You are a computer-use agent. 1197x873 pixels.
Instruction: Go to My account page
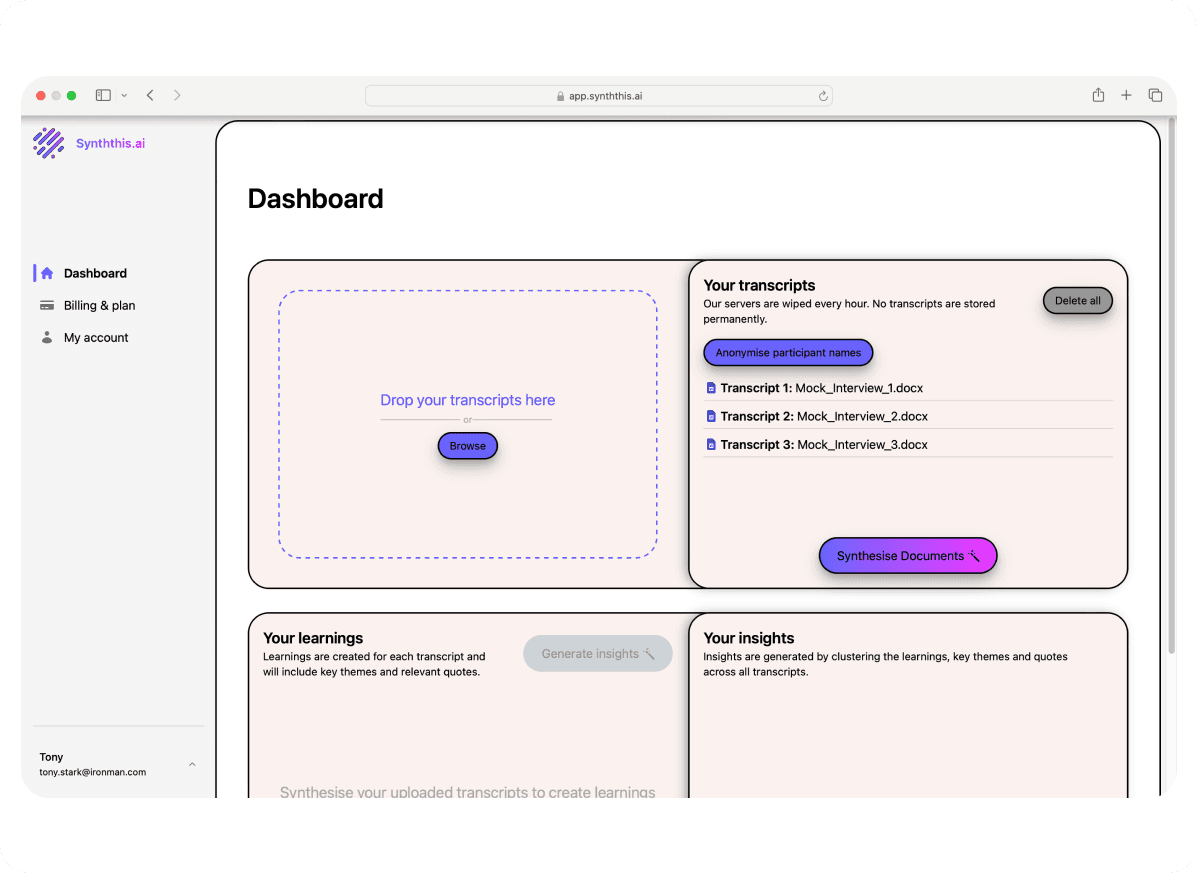click(96, 338)
